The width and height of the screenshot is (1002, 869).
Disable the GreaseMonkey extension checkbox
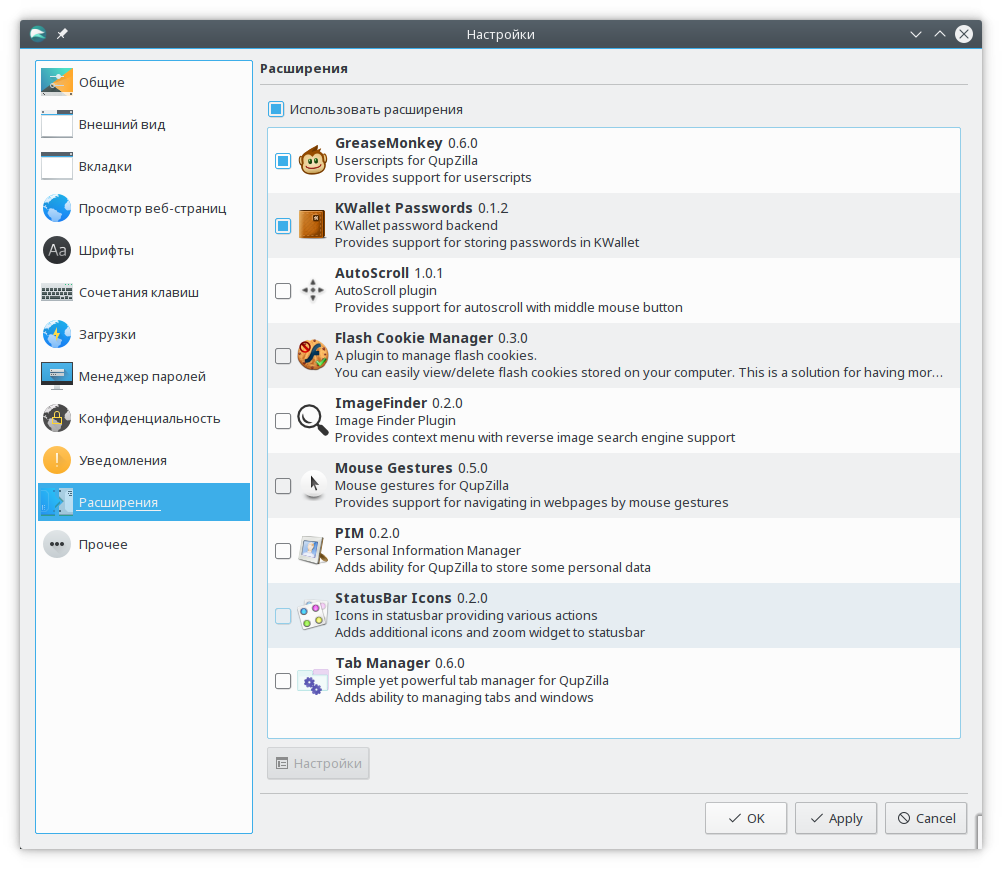(283, 160)
